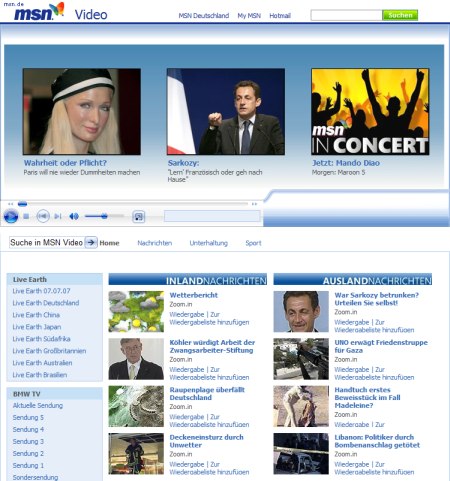Viewport: 450px width, 481px height.
Task: Switch to the Sport tab
Action: coord(253,243)
